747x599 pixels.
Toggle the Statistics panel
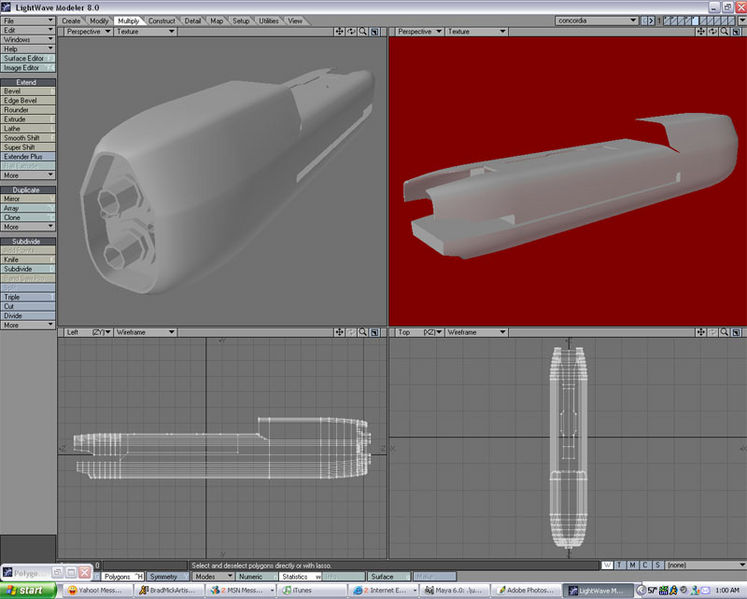tap(299, 577)
